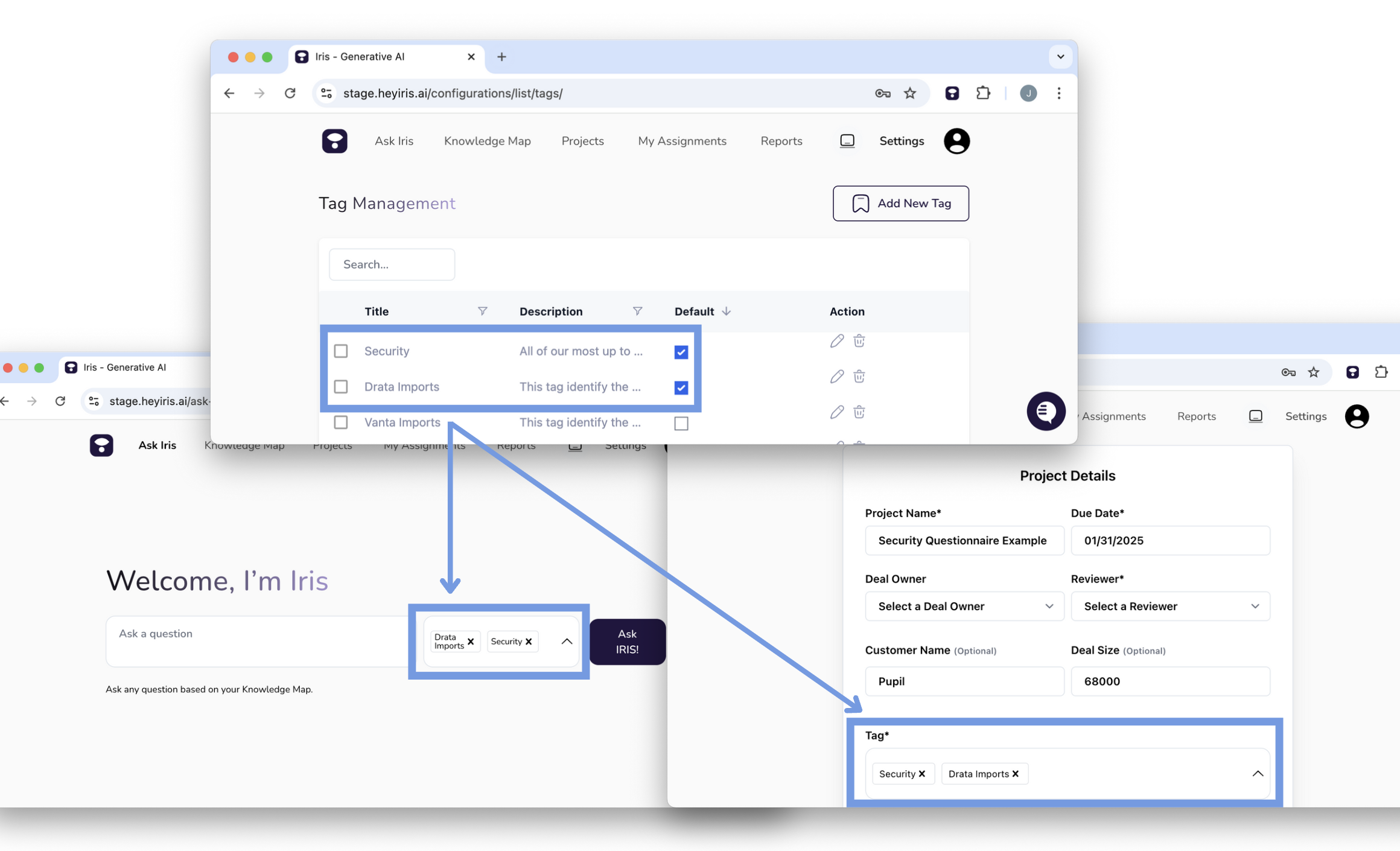Screen dimensions: 1400x851
Task: Click the Project Name field
Action: point(964,540)
